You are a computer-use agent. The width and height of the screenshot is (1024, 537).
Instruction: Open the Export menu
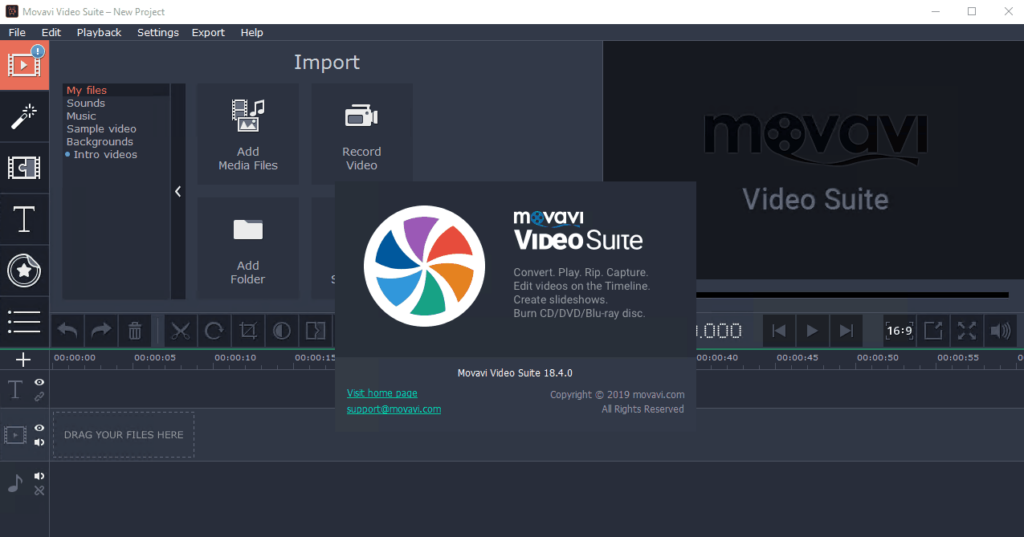click(208, 33)
